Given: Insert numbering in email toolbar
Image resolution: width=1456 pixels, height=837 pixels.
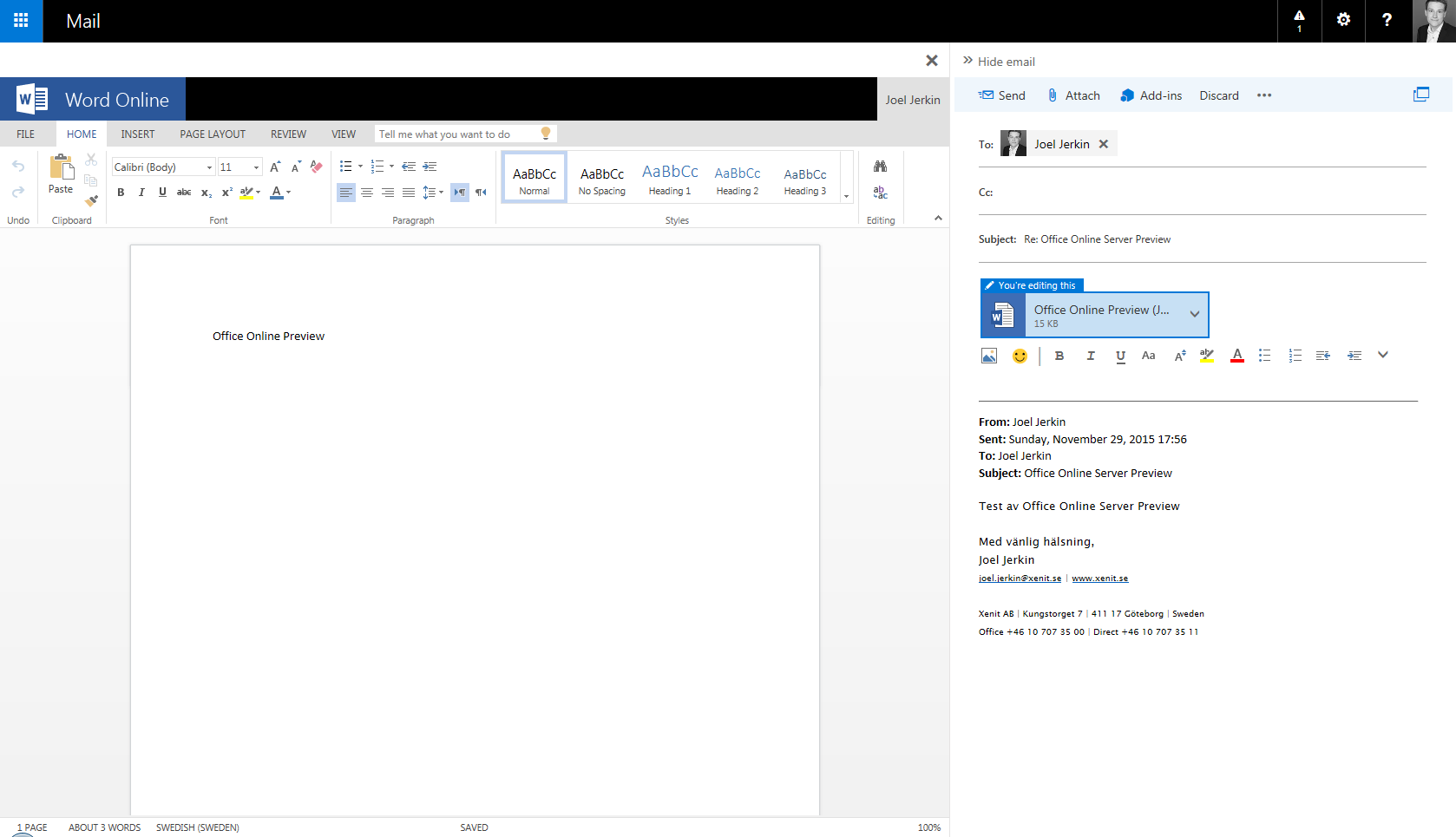Looking at the screenshot, I should coord(1295,356).
